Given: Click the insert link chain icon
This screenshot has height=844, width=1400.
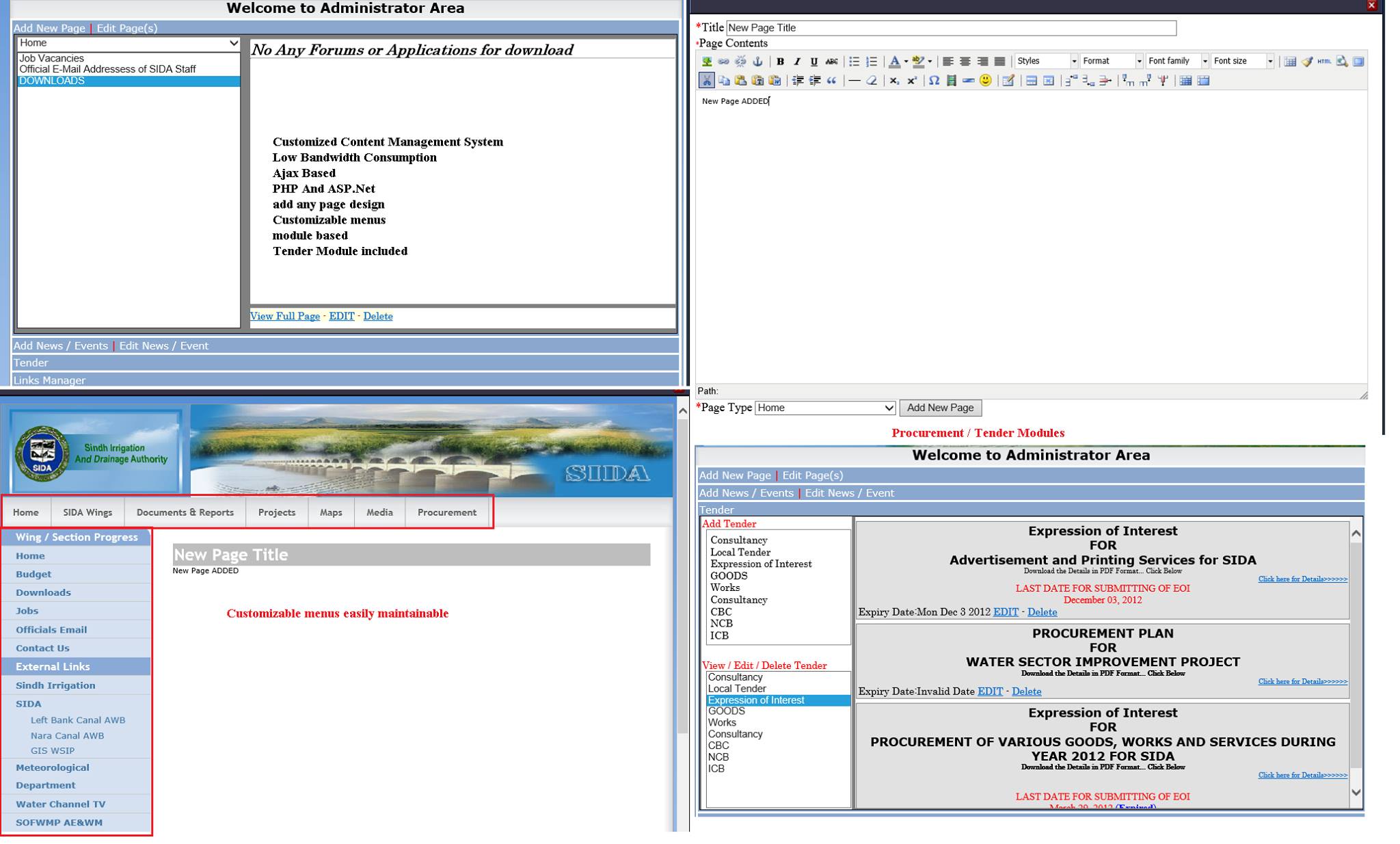Looking at the screenshot, I should click(x=723, y=62).
